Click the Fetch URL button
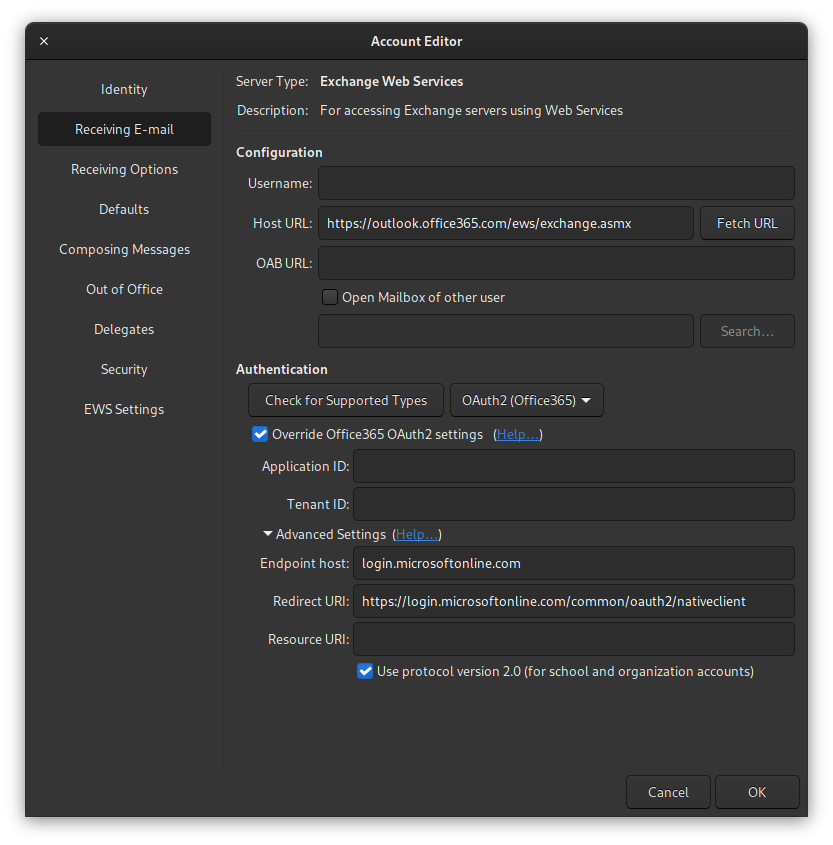The image size is (833, 845). (x=747, y=223)
